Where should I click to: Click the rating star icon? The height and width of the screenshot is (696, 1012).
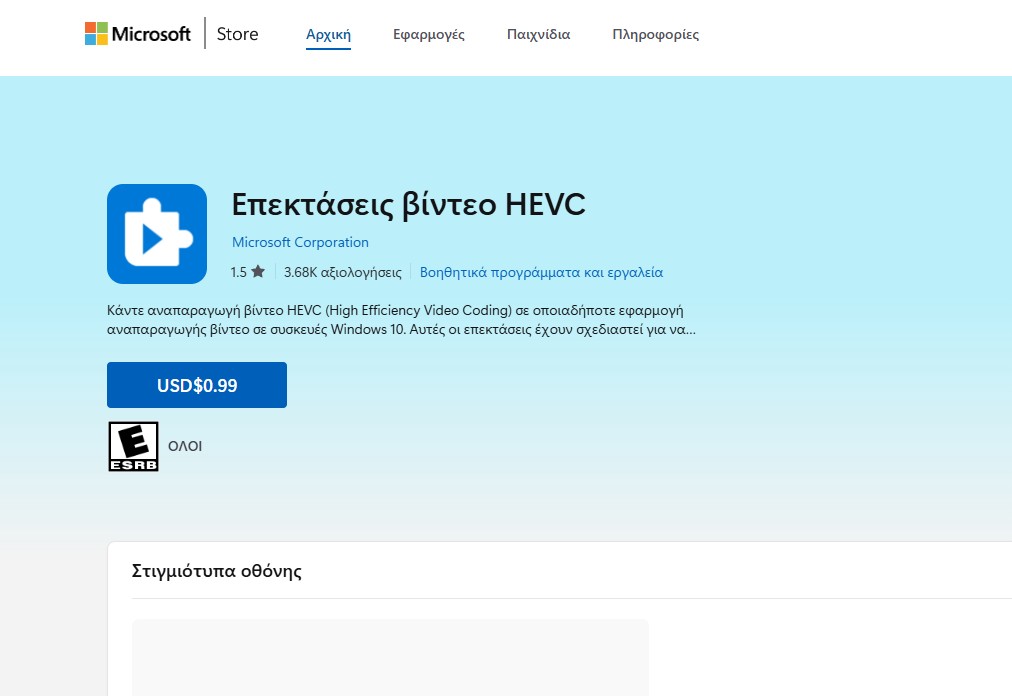pyautogui.click(x=258, y=272)
